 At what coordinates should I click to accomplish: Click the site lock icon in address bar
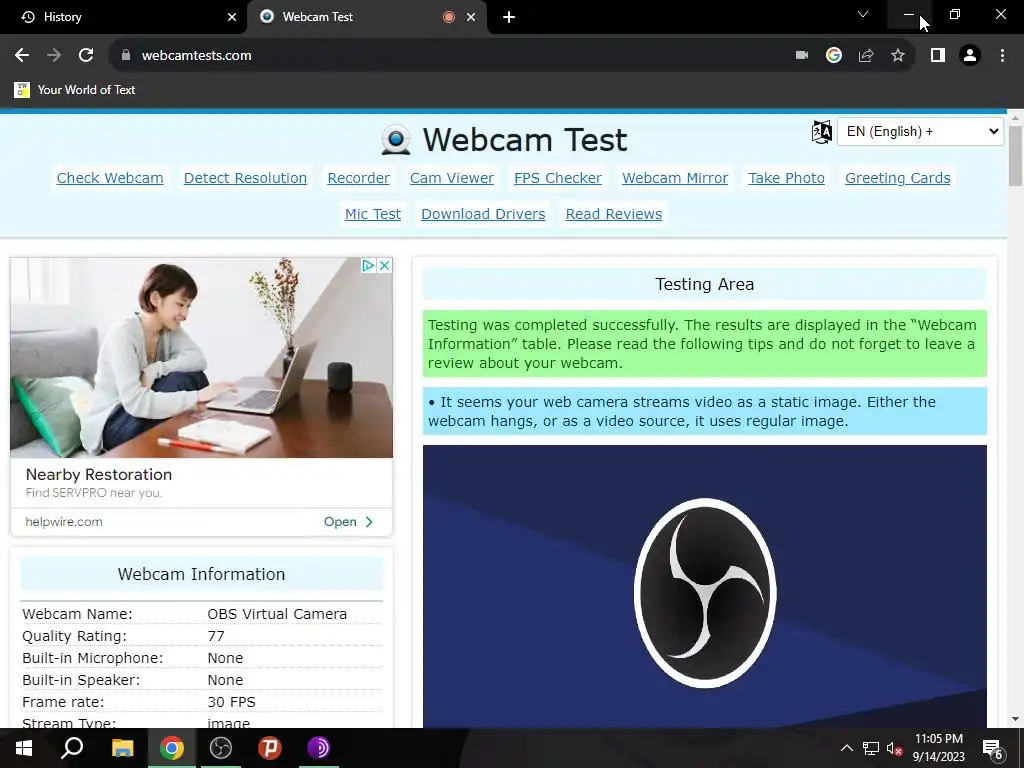tap(126, 56)
